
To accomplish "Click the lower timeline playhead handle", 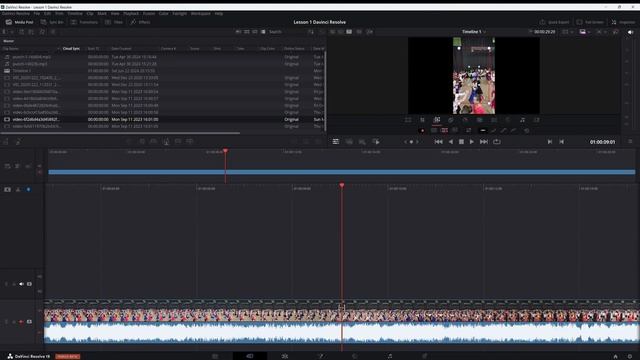I will pyautogui.click(x=342, y=185).
